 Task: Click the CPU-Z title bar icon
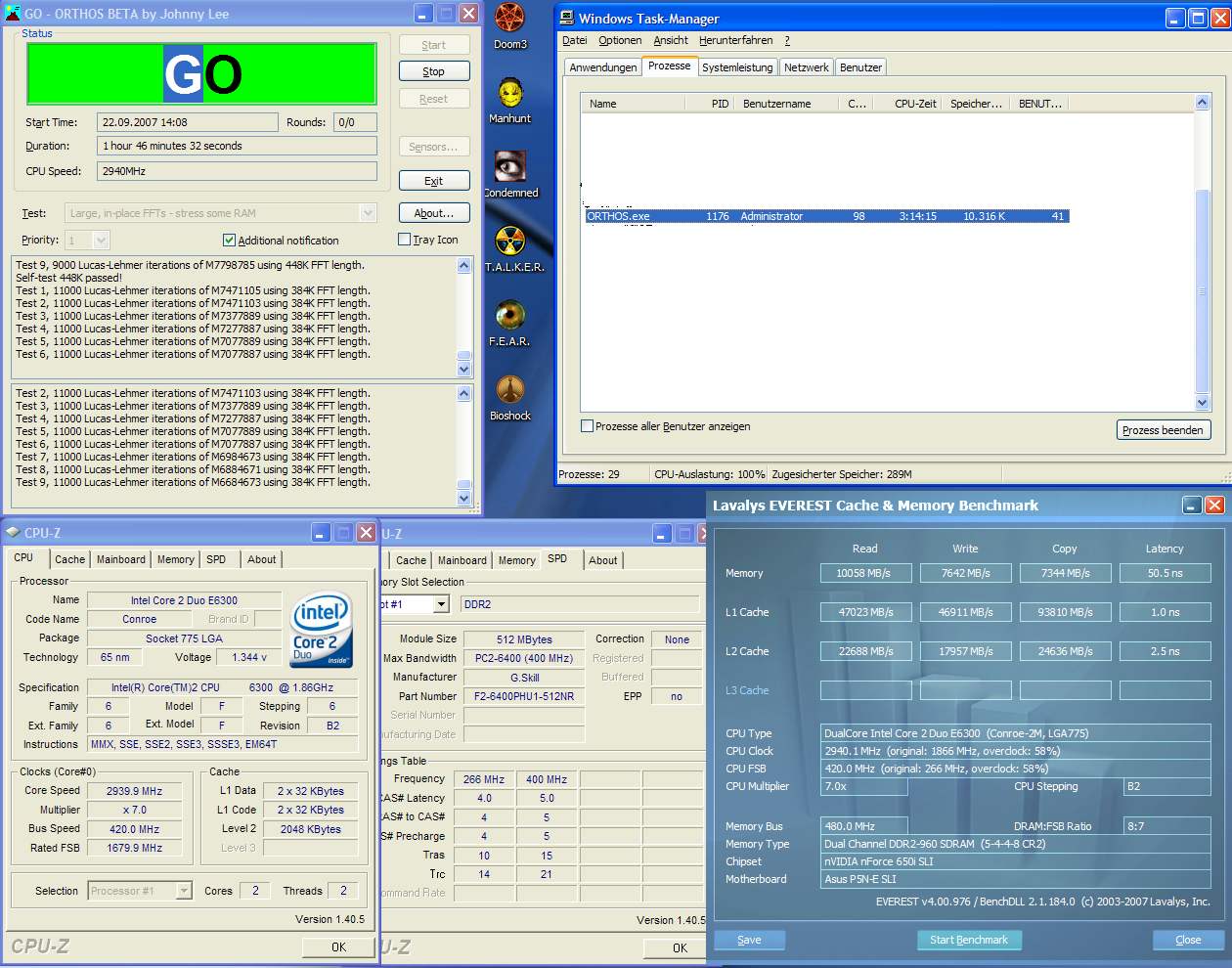pos(13,533)
